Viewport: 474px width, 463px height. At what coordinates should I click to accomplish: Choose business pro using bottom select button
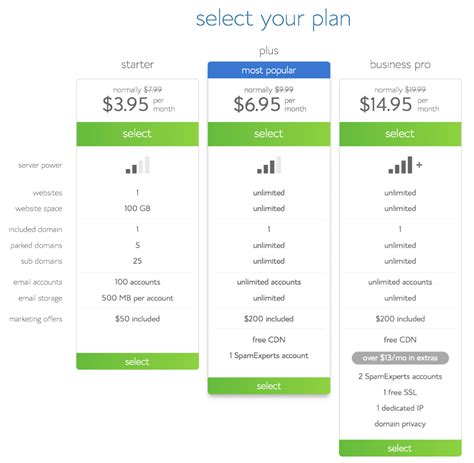400,448
